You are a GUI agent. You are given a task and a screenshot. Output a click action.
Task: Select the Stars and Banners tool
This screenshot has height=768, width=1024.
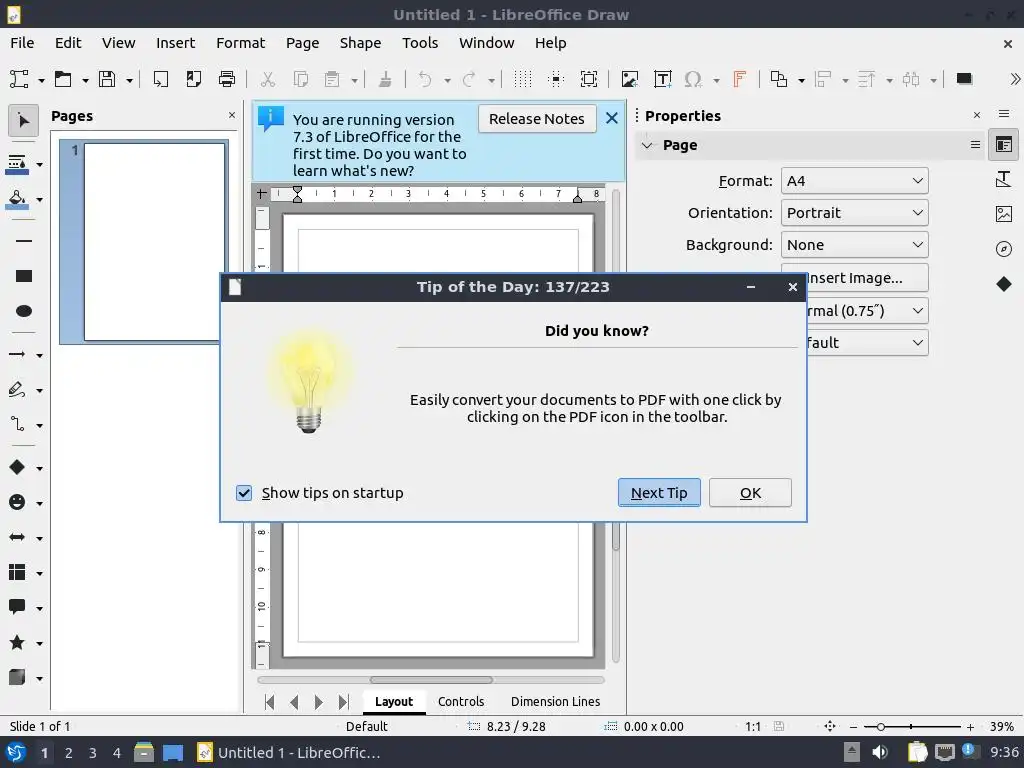coord(17,643)
